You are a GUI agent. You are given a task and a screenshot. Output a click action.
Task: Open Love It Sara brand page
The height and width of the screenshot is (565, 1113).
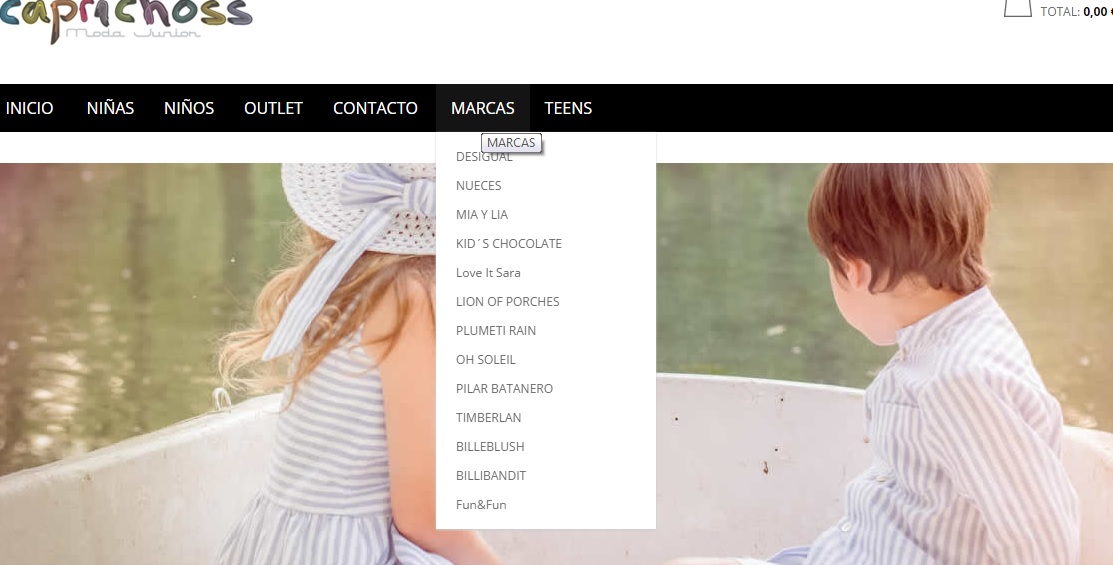pos(488,273)
